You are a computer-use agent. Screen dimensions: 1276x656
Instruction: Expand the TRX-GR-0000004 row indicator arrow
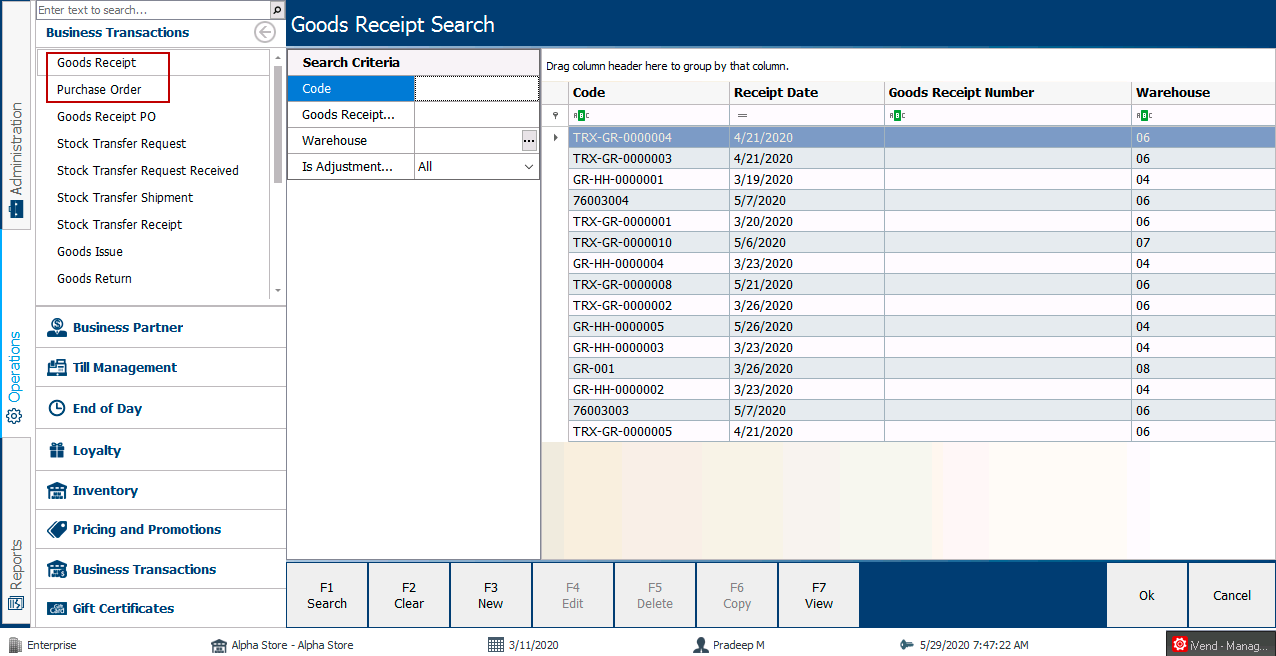pyautogui.click(x=556, y=137)
